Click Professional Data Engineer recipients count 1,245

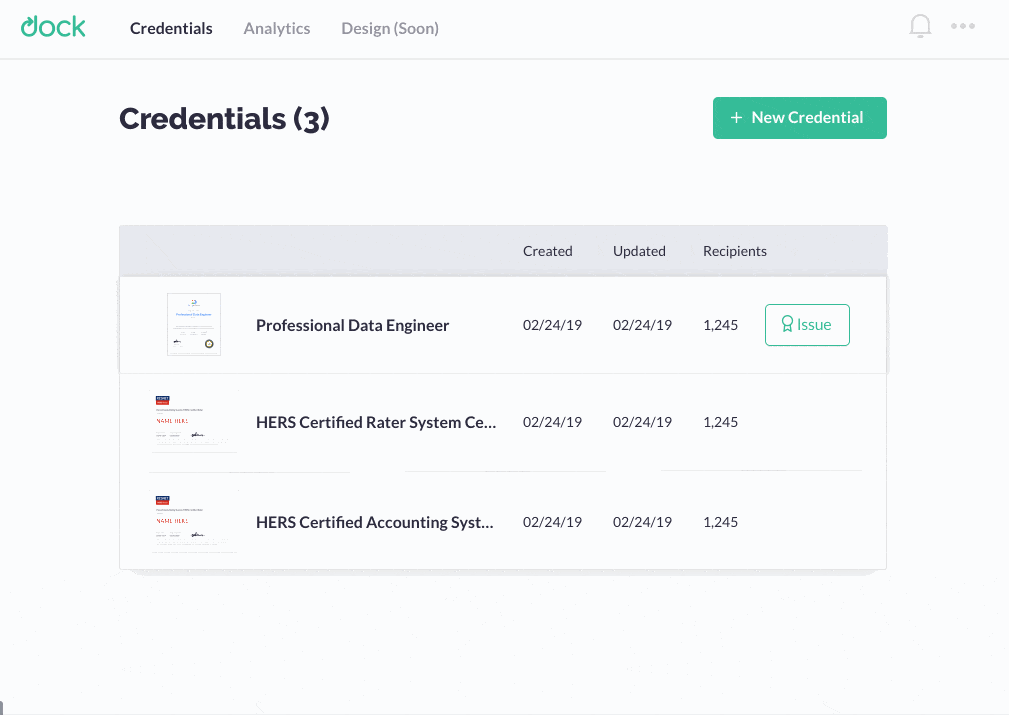pyautogui.click(x=721, y=325)
